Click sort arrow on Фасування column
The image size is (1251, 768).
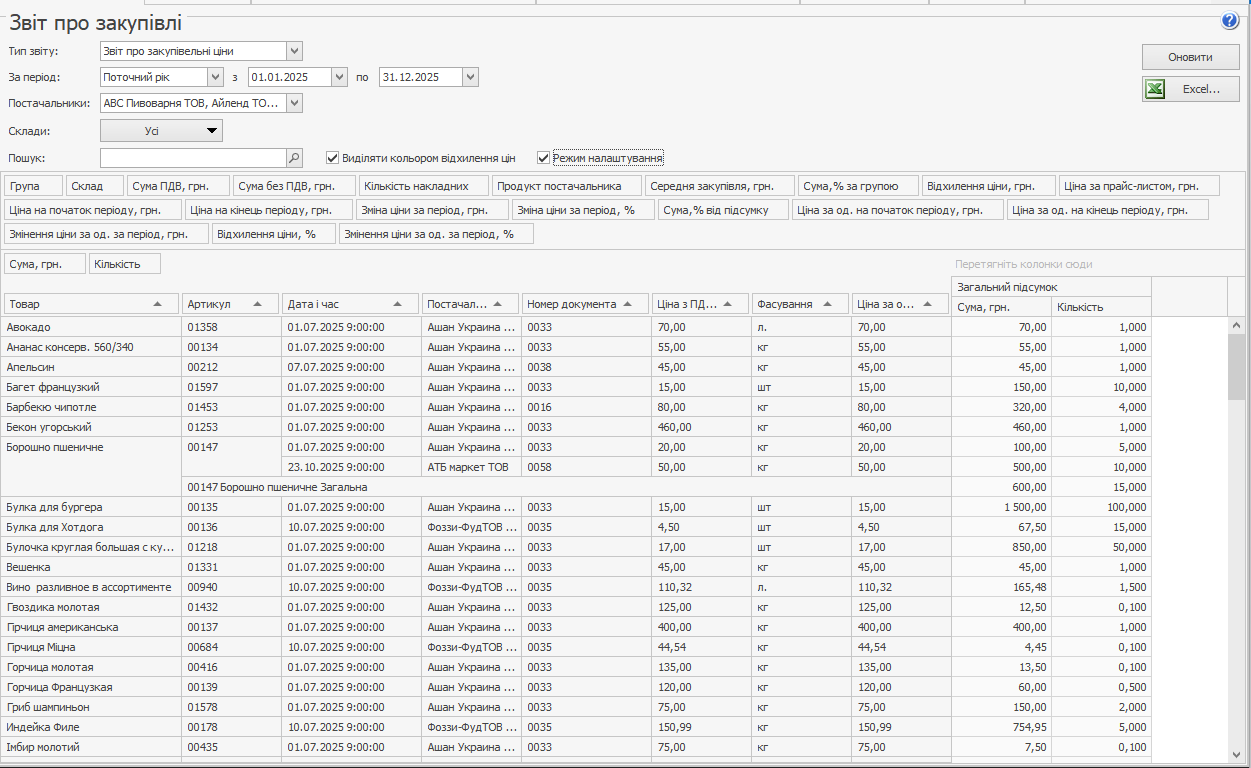tap(828, 304)
